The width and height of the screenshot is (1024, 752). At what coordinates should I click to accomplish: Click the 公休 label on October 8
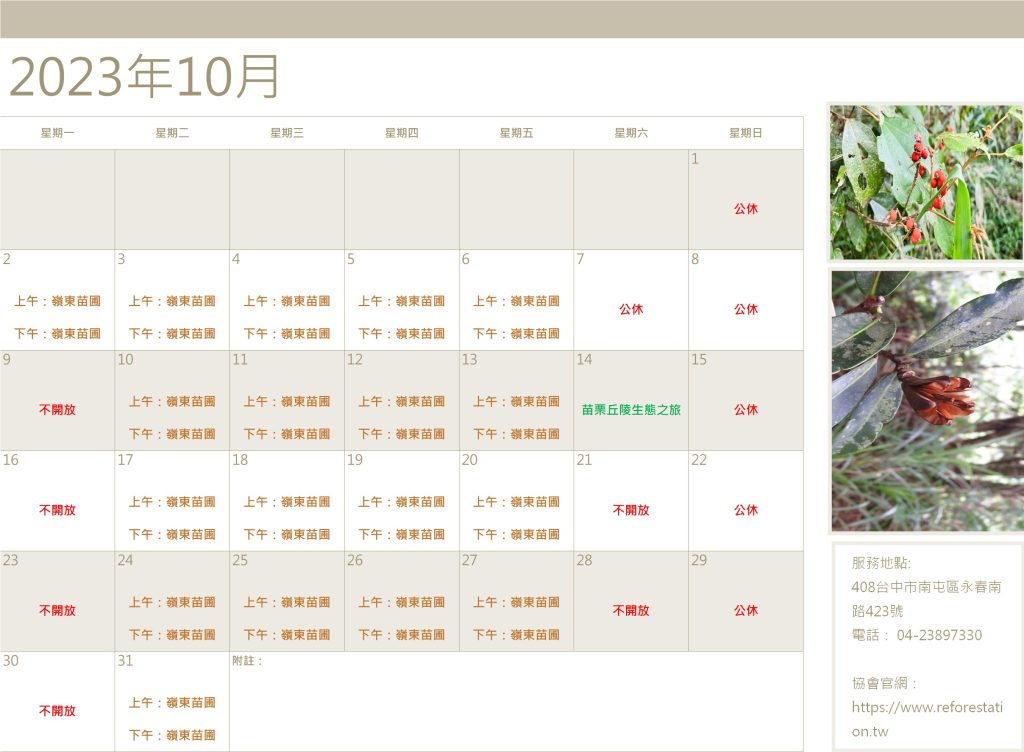coord(746,309)
